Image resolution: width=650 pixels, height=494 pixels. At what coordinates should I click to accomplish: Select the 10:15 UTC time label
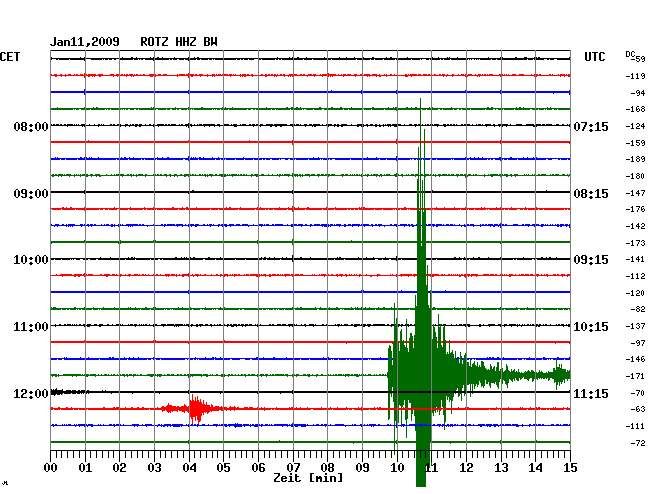tap(591, 327)
